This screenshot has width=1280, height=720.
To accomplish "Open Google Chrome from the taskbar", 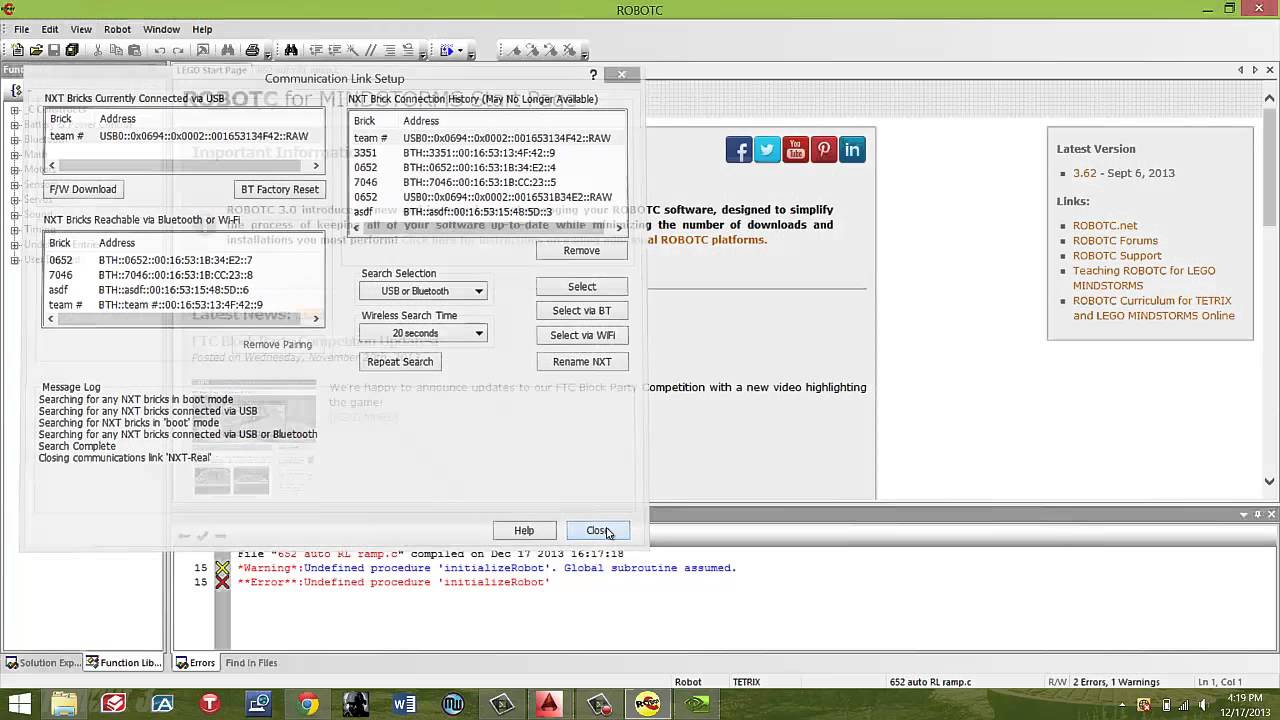I will point(307,704).
